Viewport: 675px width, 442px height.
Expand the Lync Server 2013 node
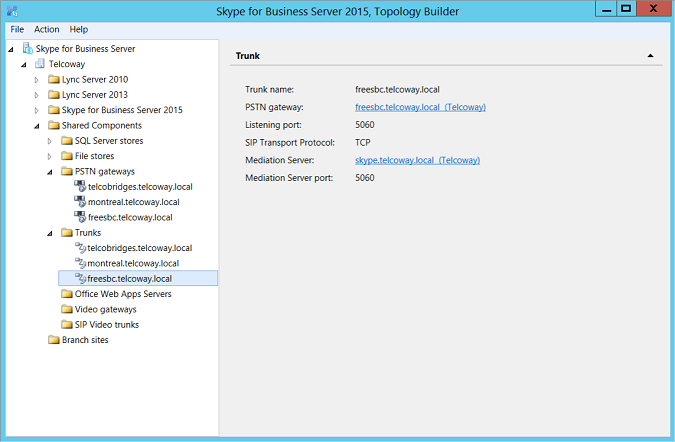point(37,94)
